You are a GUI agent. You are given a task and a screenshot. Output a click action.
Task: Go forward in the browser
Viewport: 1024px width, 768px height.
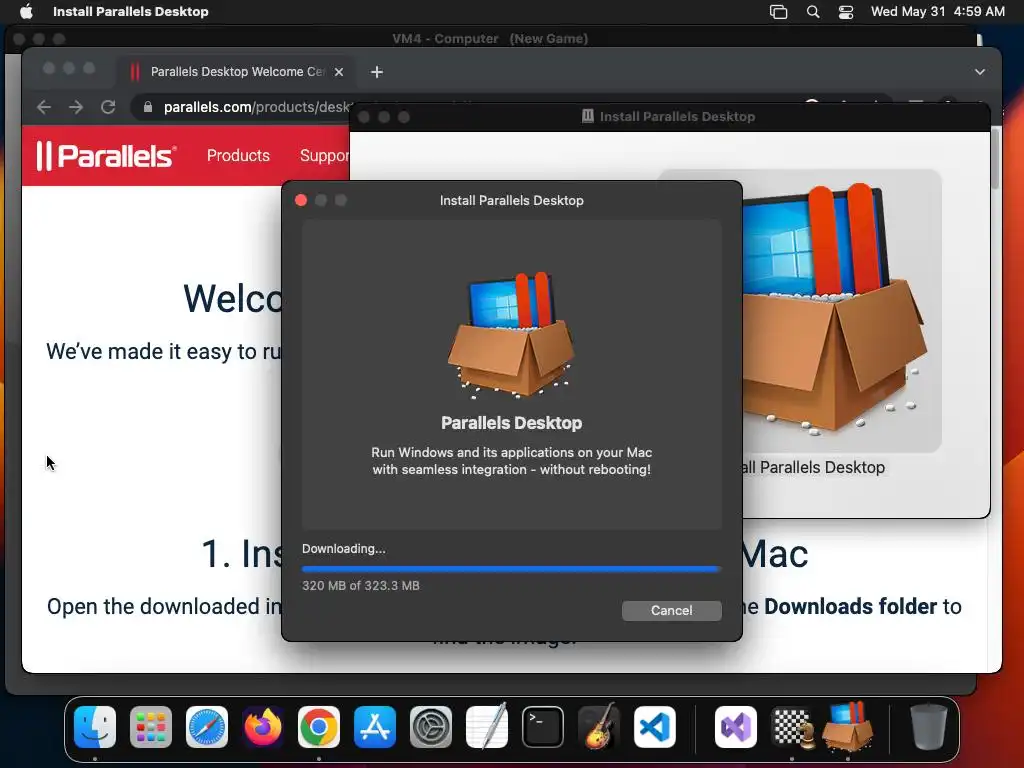(x=76, y=107)
